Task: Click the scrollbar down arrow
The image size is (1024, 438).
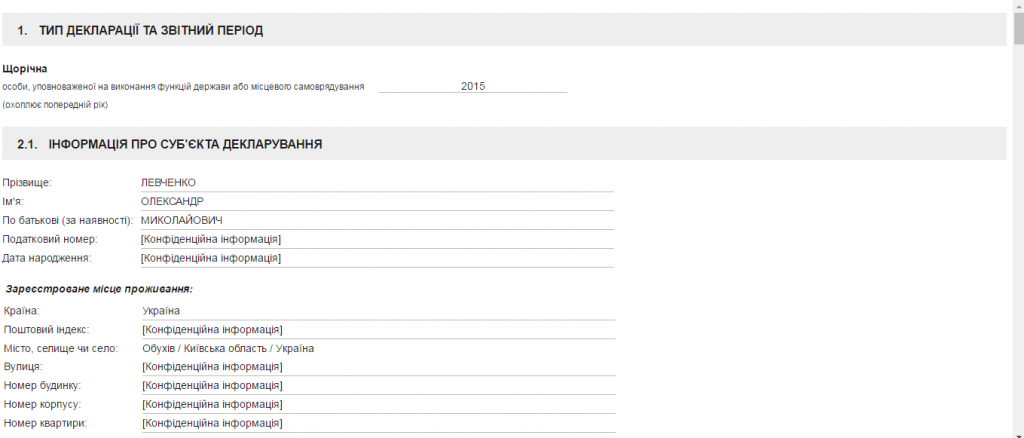Action: [1018, 433]
